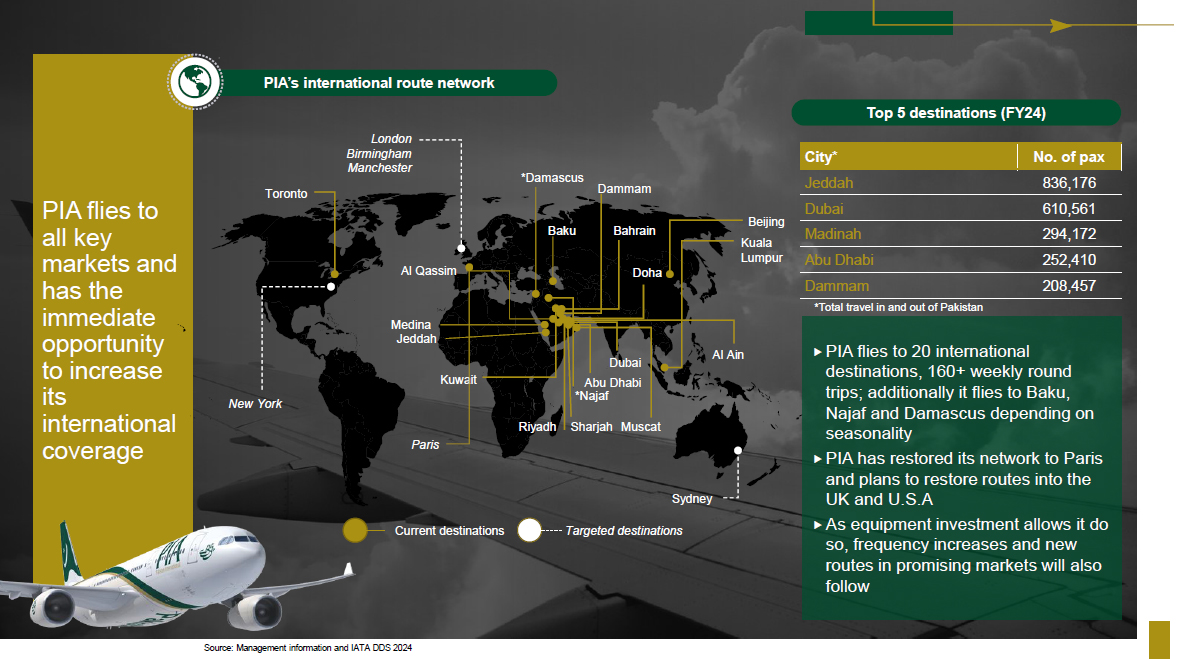Screen dimensions: 1177x659
Task: Click the 836,176 passenger value
Action: point(1069,182)
